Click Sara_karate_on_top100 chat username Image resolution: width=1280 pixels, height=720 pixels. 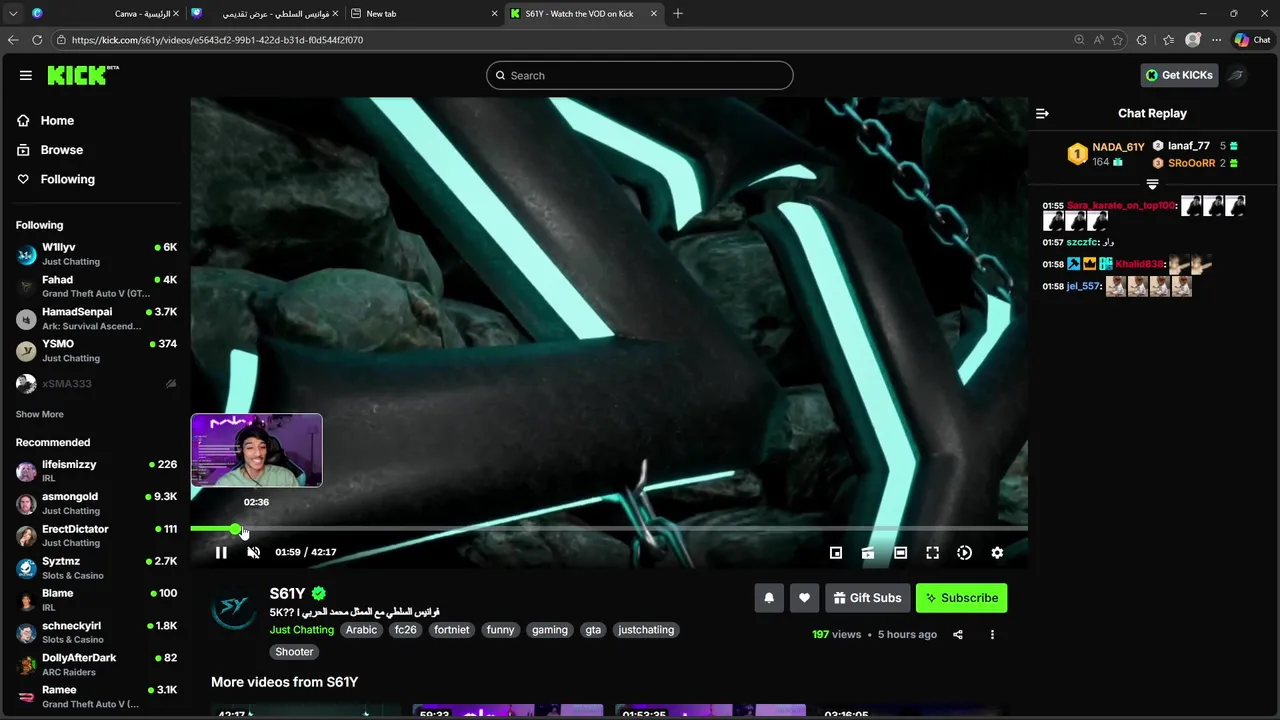1121,205
